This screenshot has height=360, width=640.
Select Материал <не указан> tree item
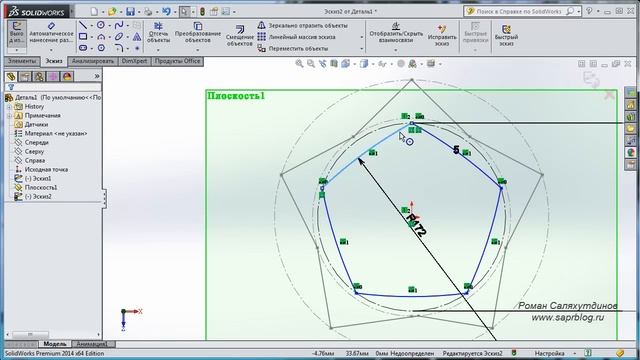coord(51,133)
